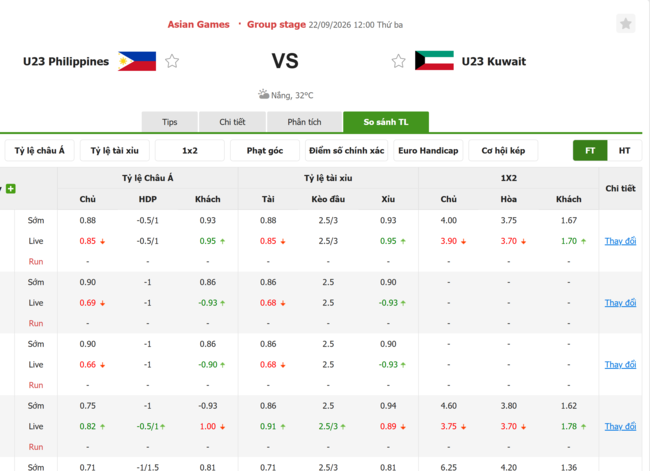Switch to HT half-time odds
650x471 pixels.
[x=624, y=151]
